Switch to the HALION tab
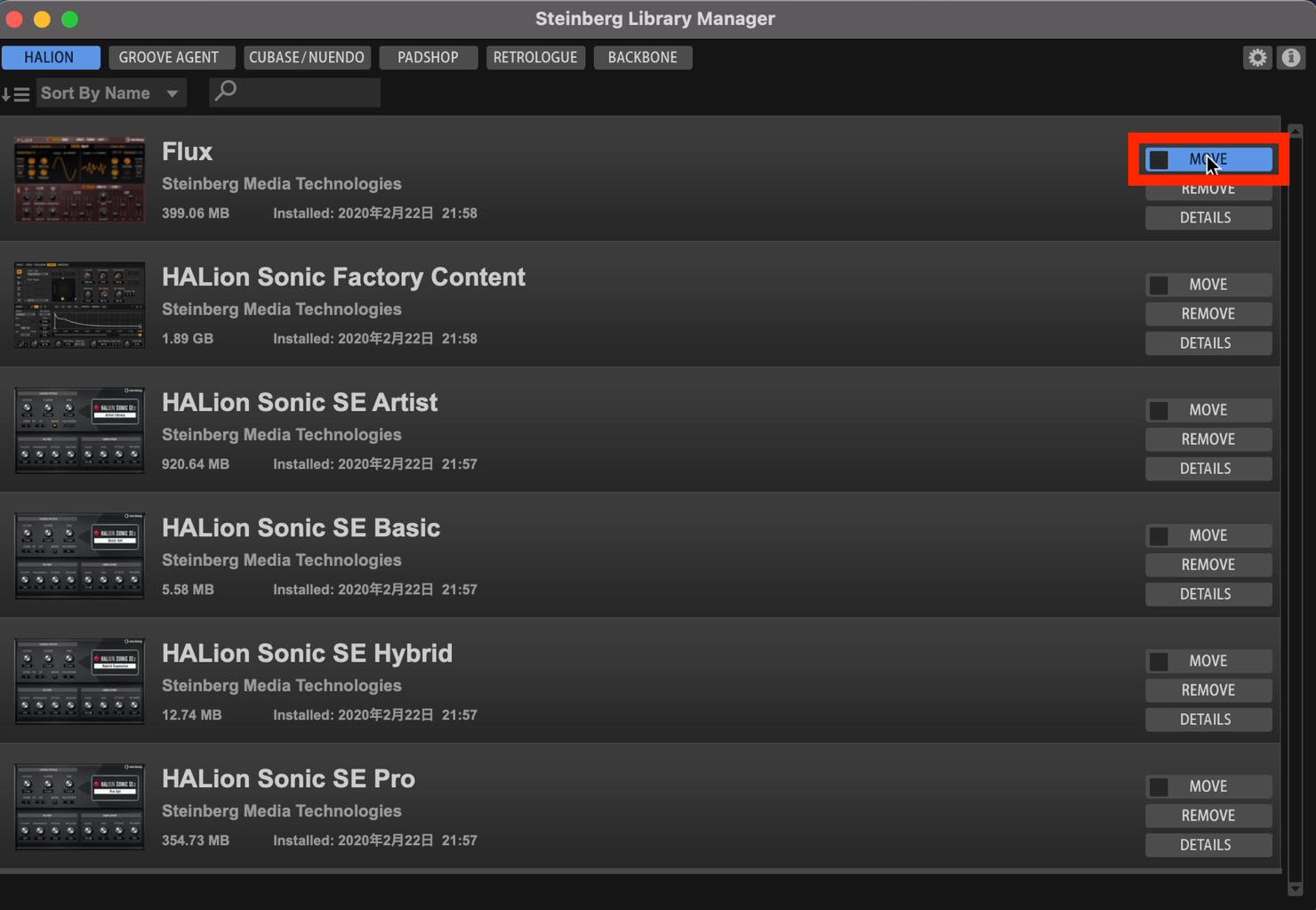 pos(50,57)
